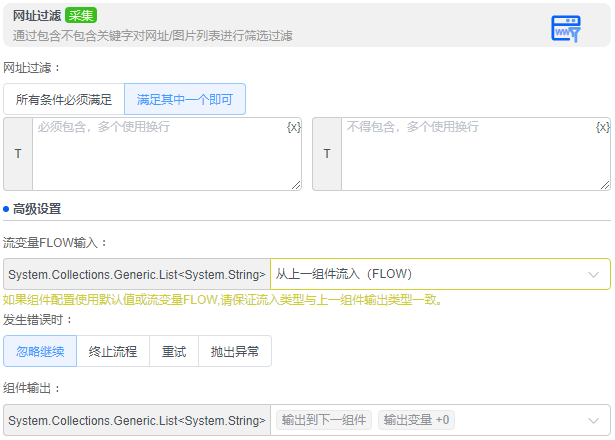Choose 忽略继续 on error

click(41, 351)
